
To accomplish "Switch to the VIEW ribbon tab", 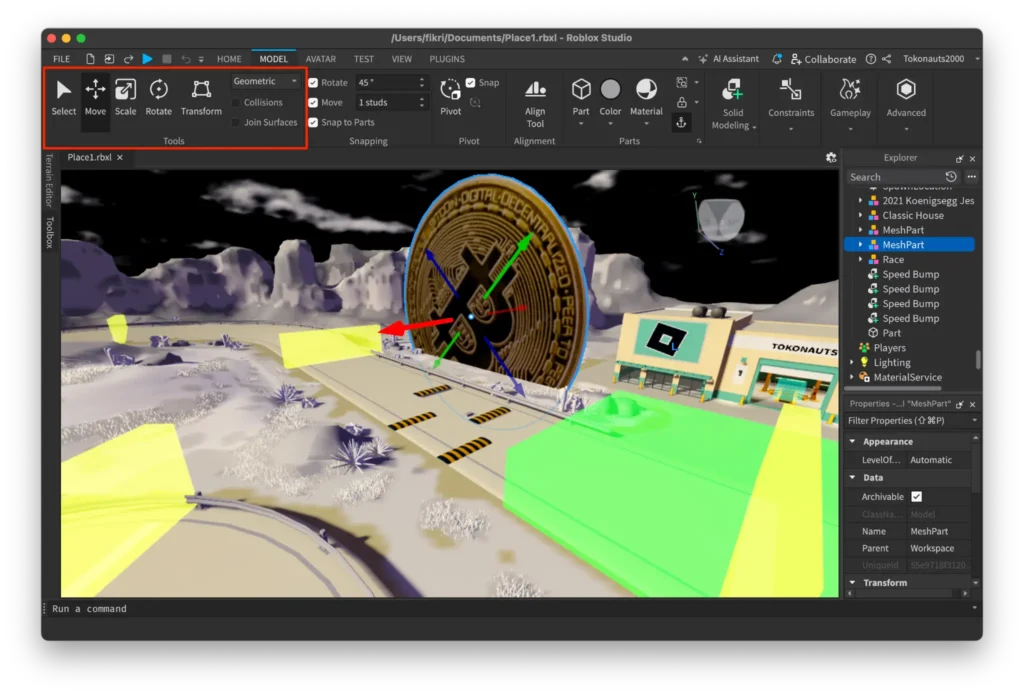I will pyautogui.click(x=402, y=59).
